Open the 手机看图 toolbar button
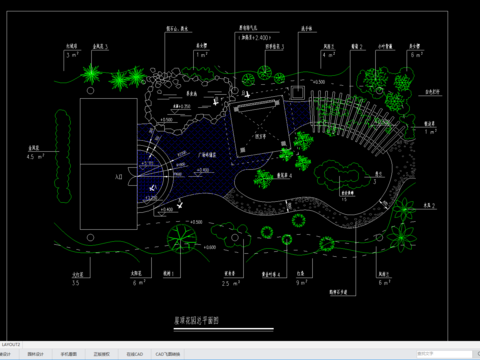This screenshot has height=360, width=480. [69, 354]
